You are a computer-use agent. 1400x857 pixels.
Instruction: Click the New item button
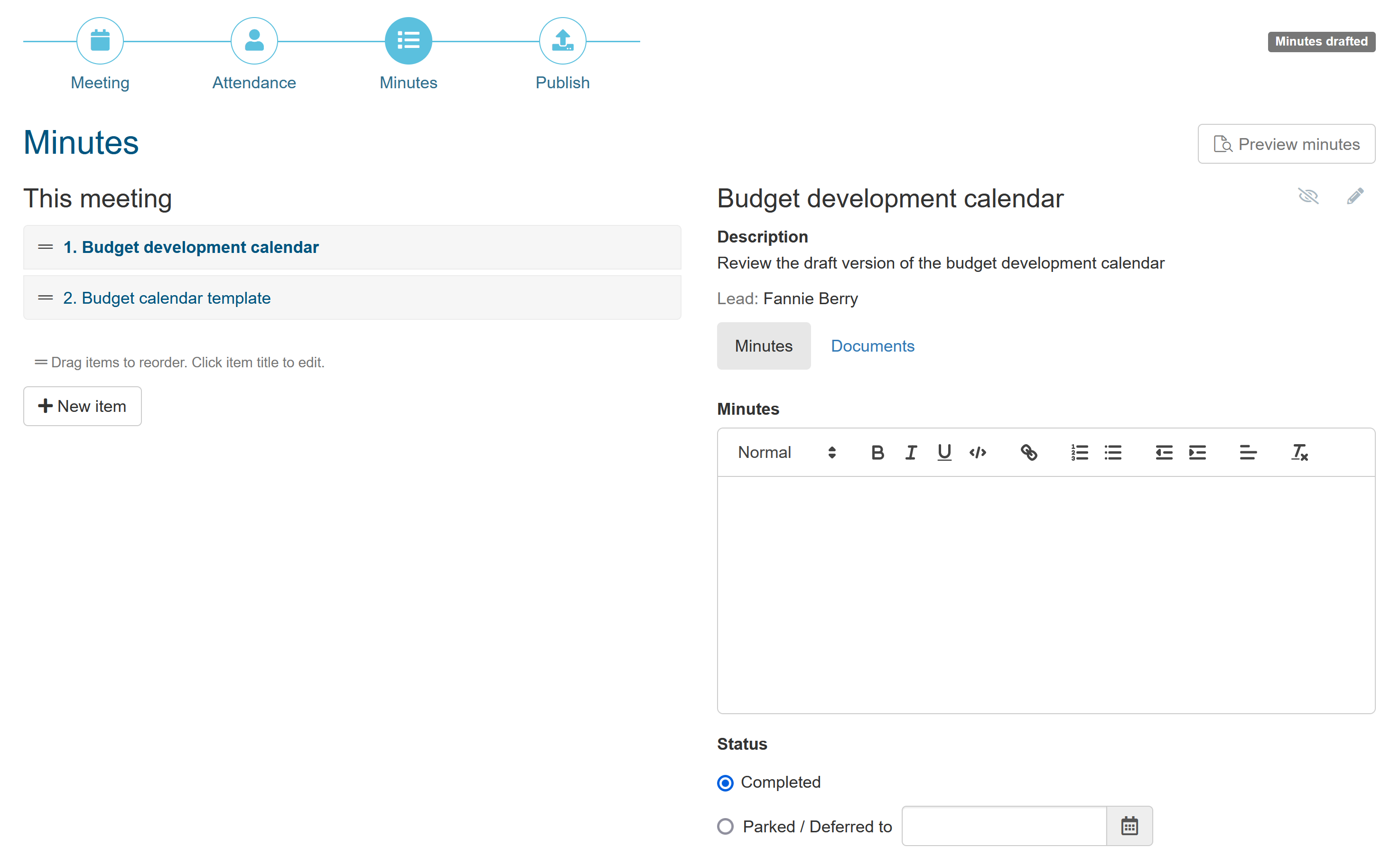point(83,406)
